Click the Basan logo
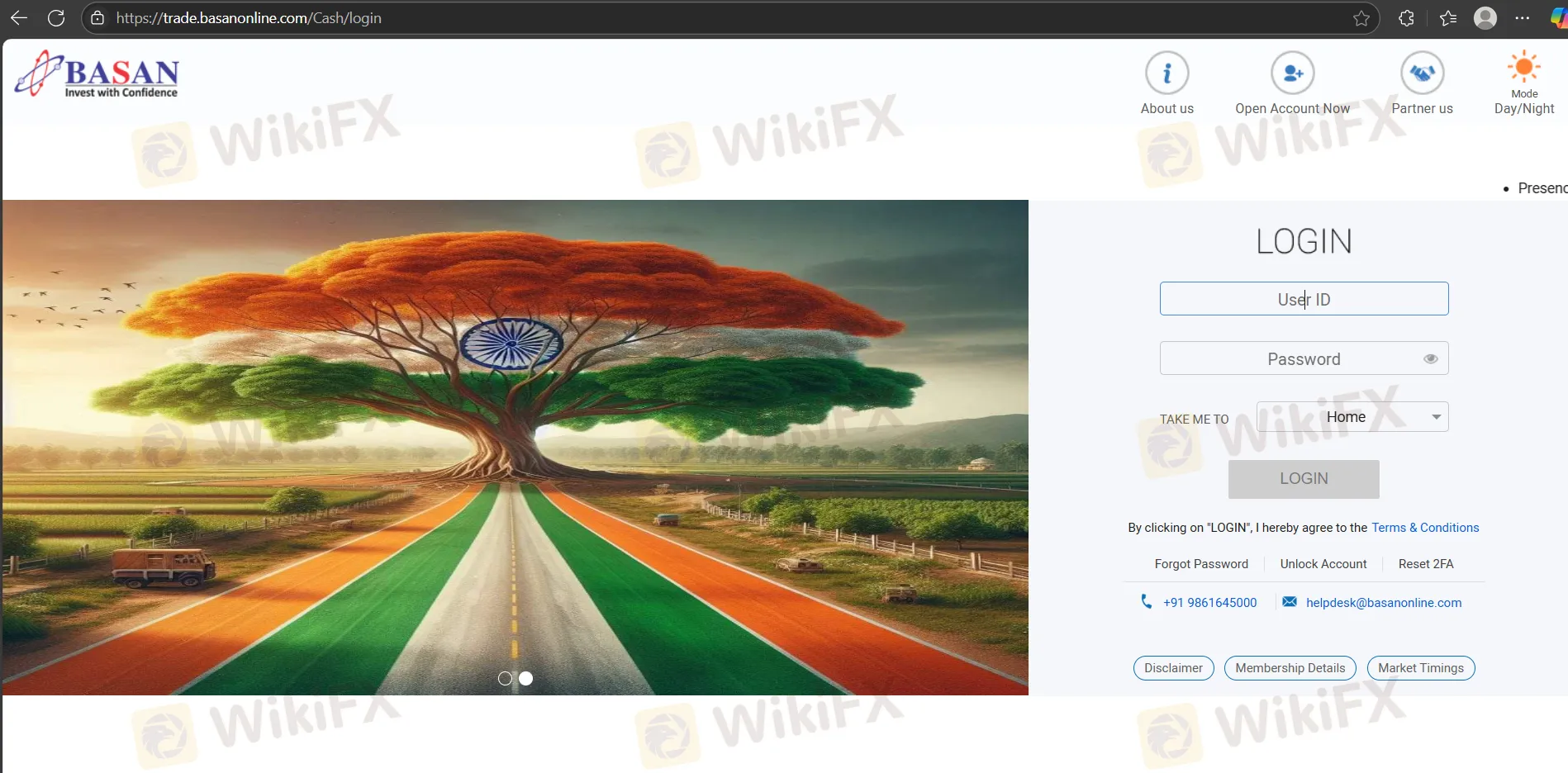Screen dimensions: 1568x773 (x=97, y=74)
